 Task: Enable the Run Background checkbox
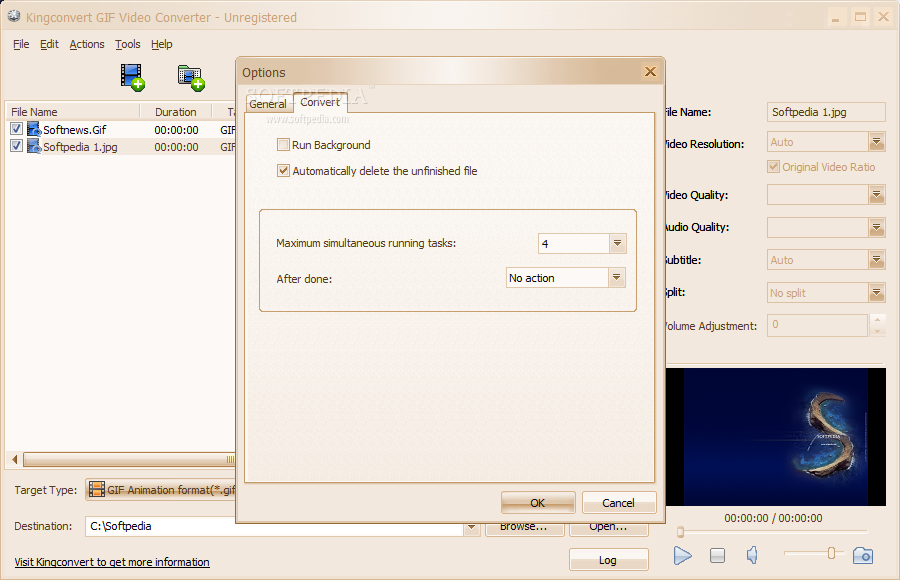click(283, 145)
